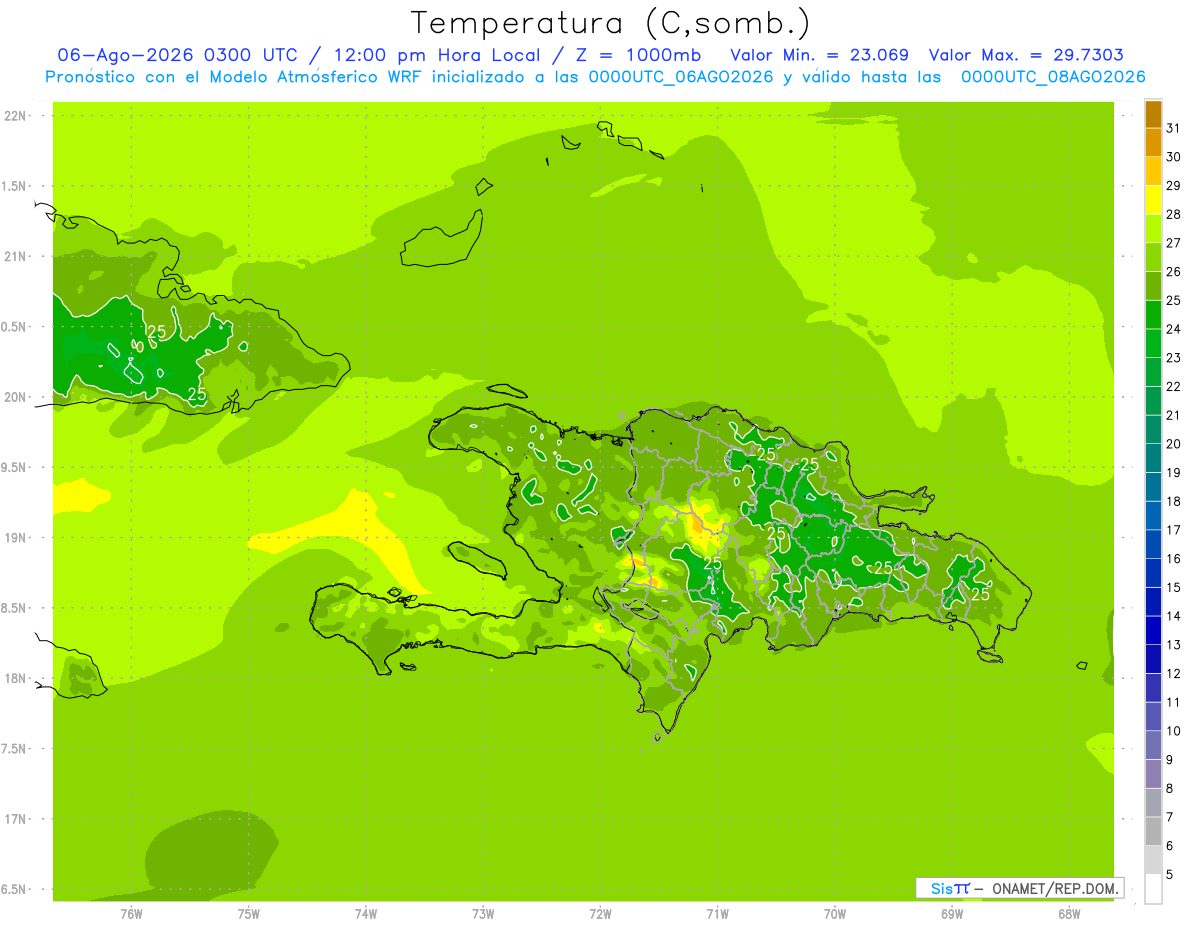Click the "22N" latitude axis label
Screen dimensions: 1200x927
16,116
